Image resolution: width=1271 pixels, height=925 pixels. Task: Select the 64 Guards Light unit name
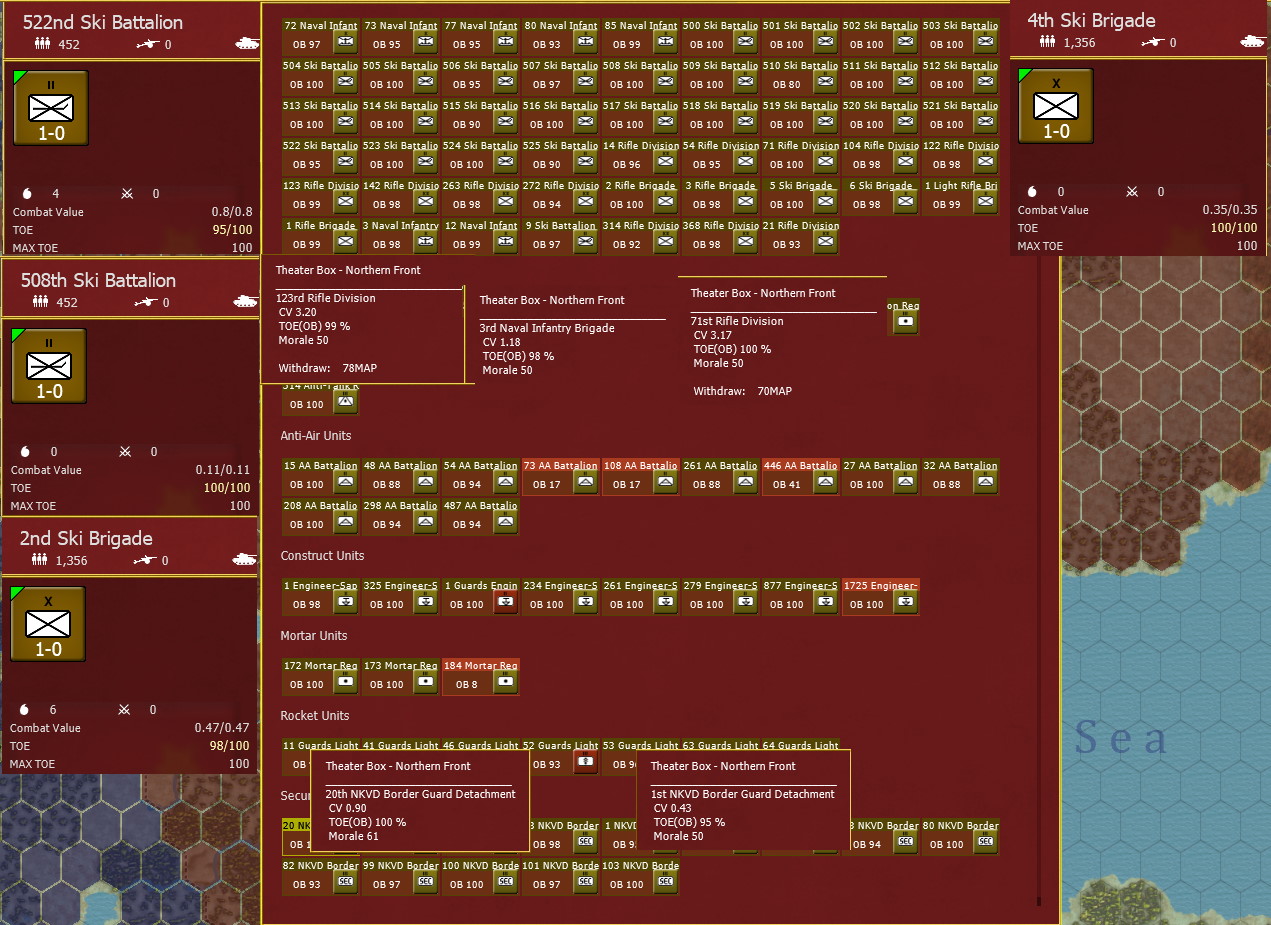click(x=800, y=746)
